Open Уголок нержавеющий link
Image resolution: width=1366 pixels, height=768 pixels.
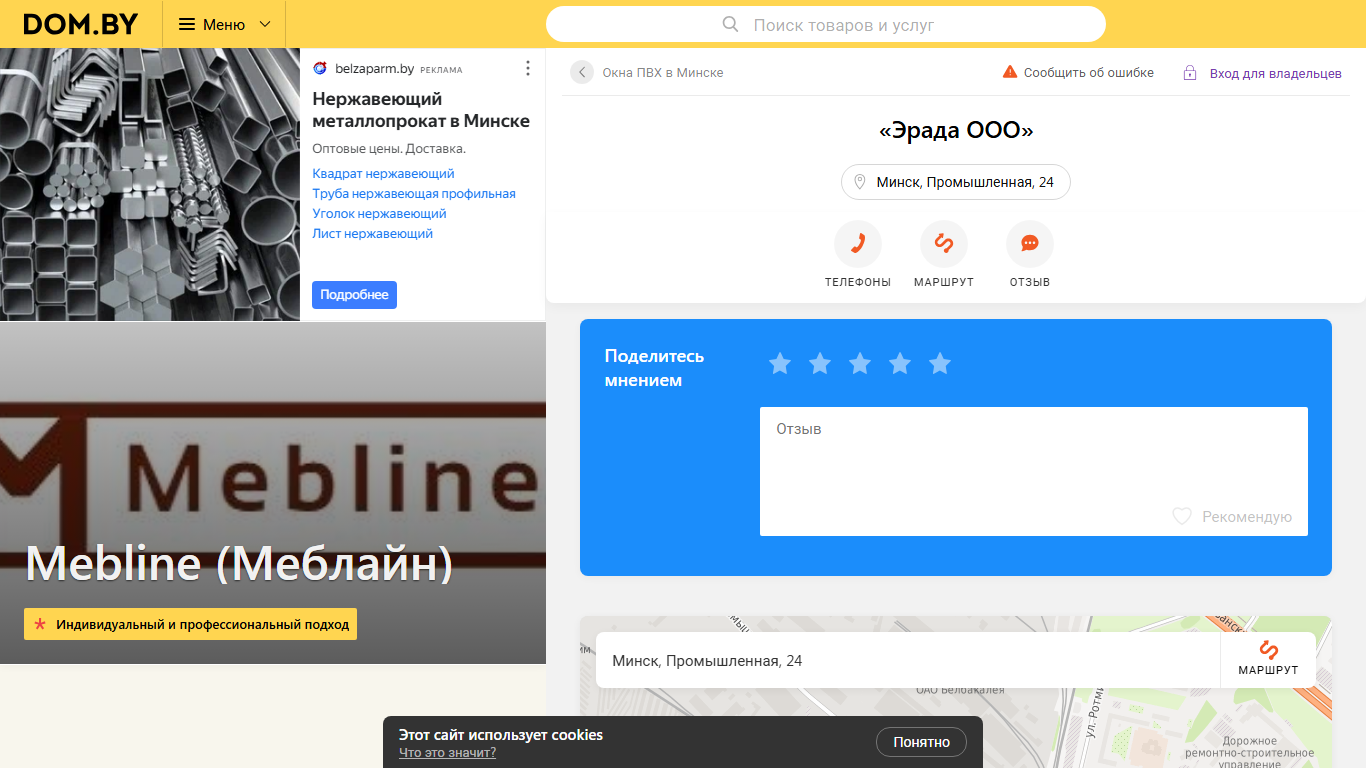[379, 214]
